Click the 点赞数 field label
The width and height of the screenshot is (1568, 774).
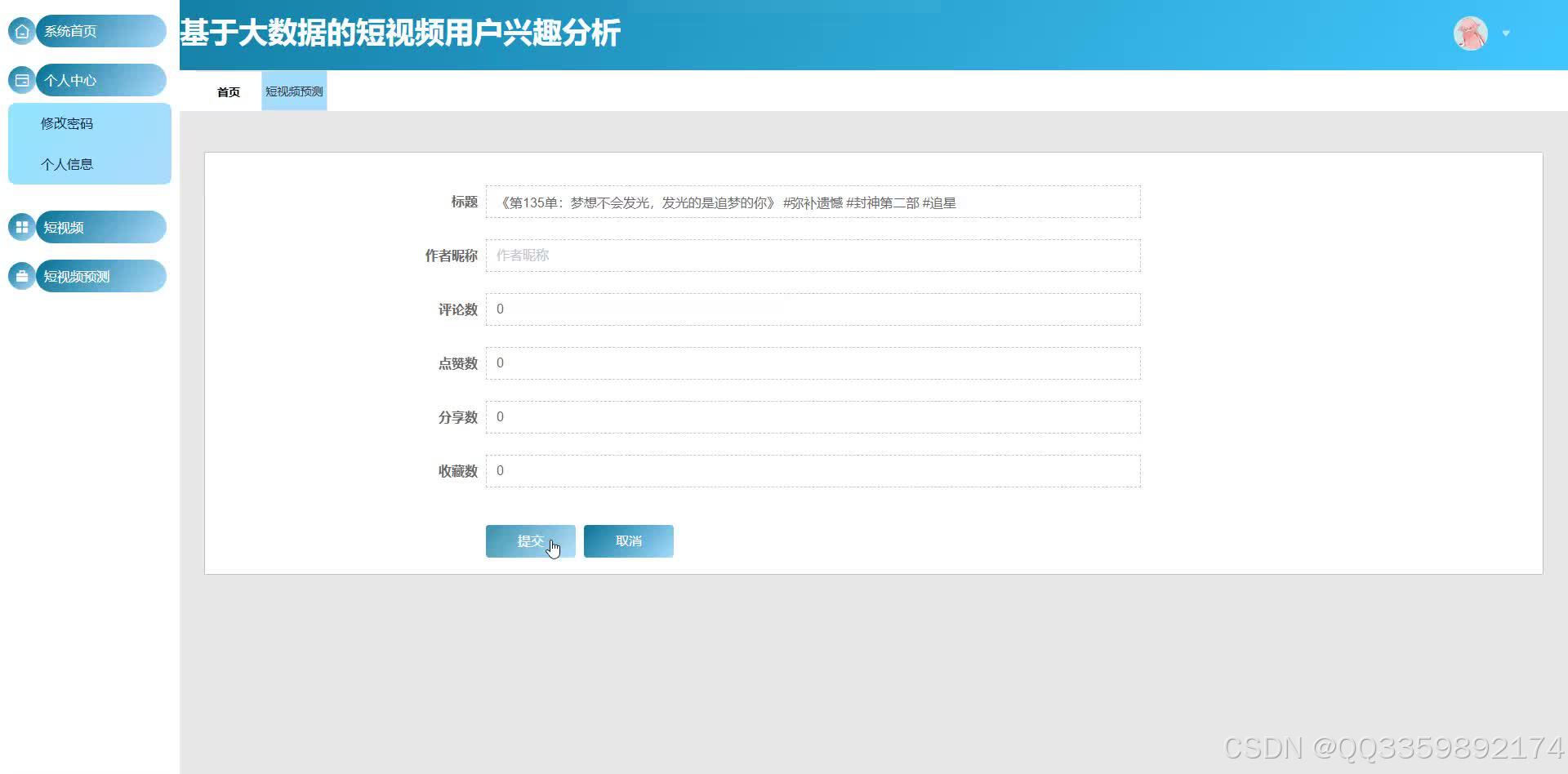pyautogui.click(x=457, y=363)
